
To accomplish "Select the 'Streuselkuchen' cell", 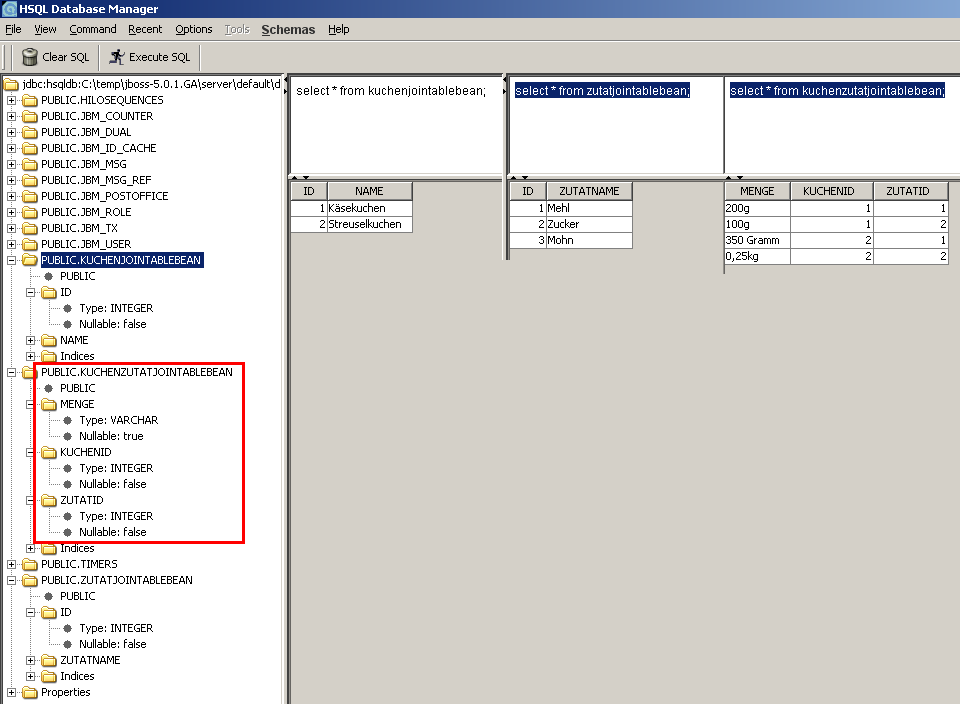I will (370, 224).
